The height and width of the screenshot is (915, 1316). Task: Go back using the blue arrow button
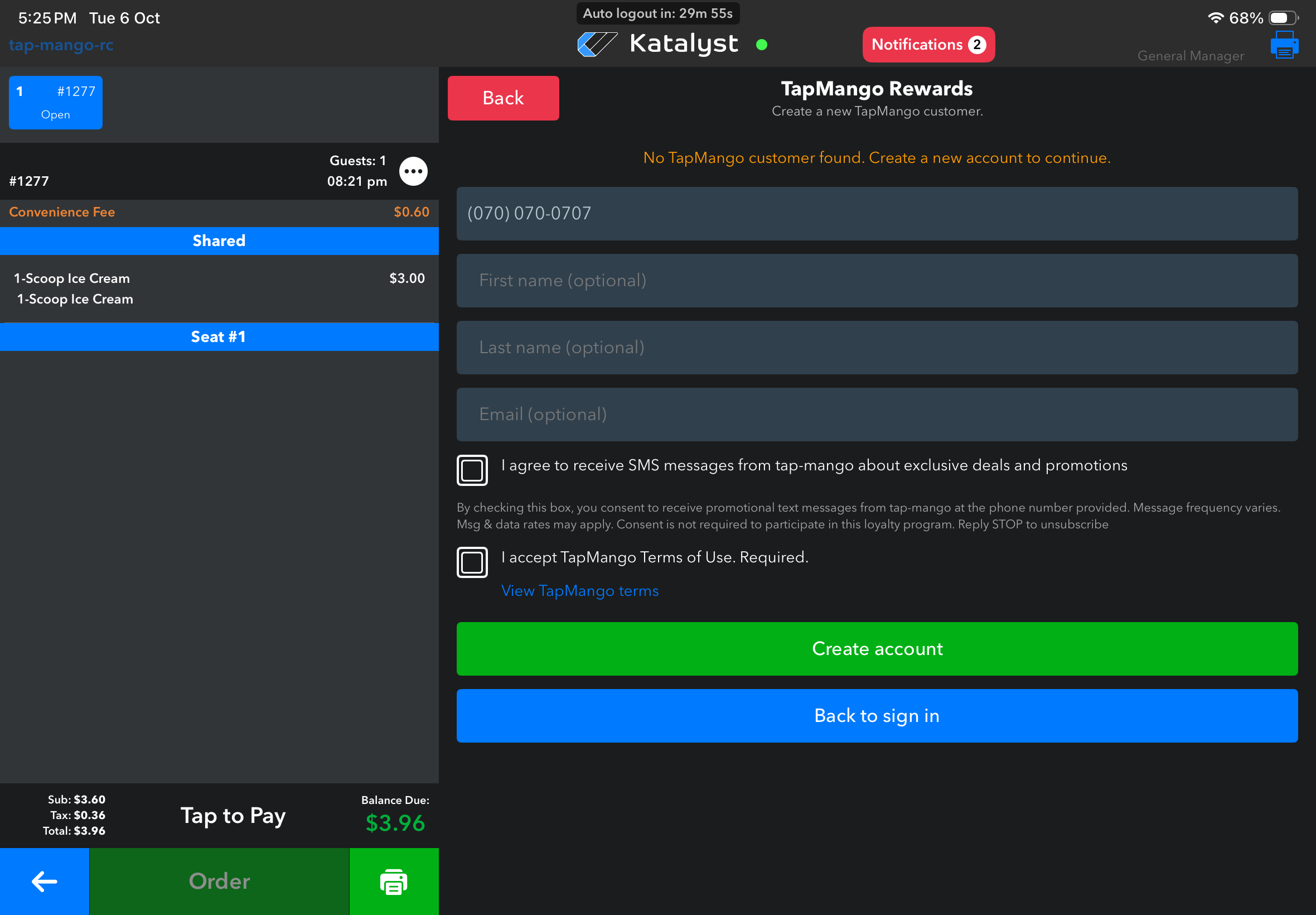click(45, 881)
